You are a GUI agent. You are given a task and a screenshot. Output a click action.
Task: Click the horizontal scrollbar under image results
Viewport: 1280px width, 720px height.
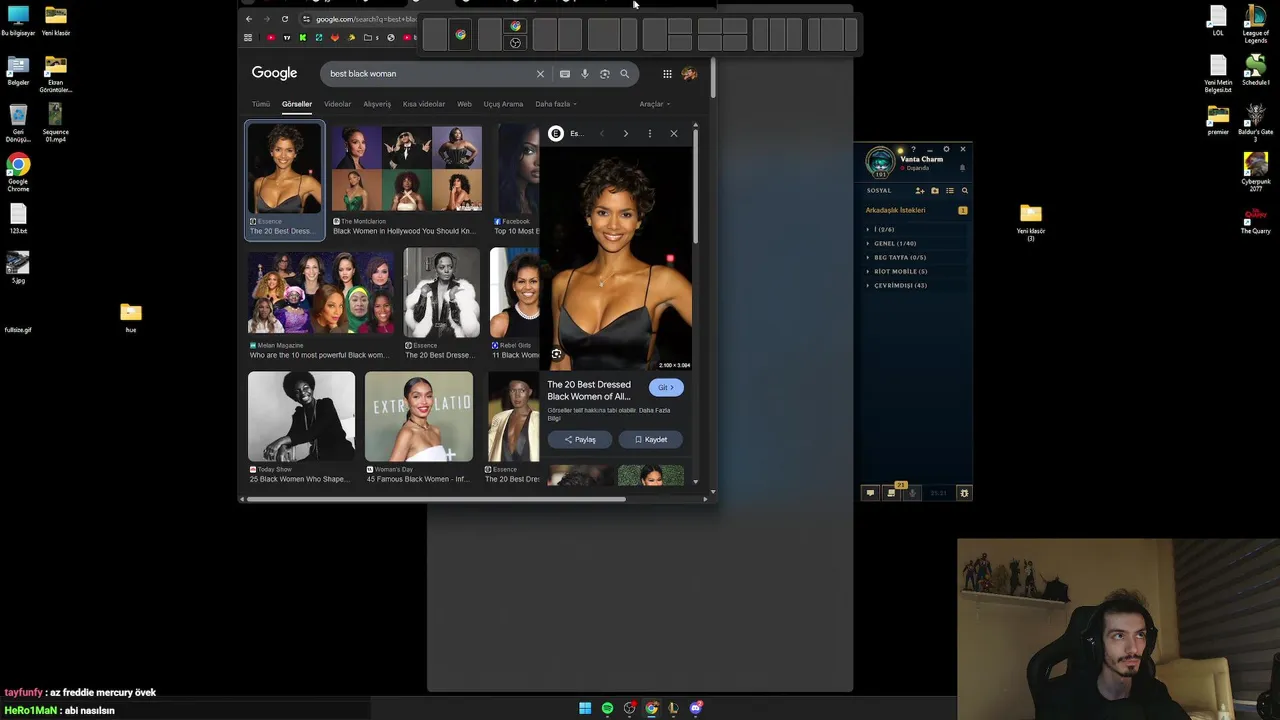pyautogui.click(x=437, y=499)
